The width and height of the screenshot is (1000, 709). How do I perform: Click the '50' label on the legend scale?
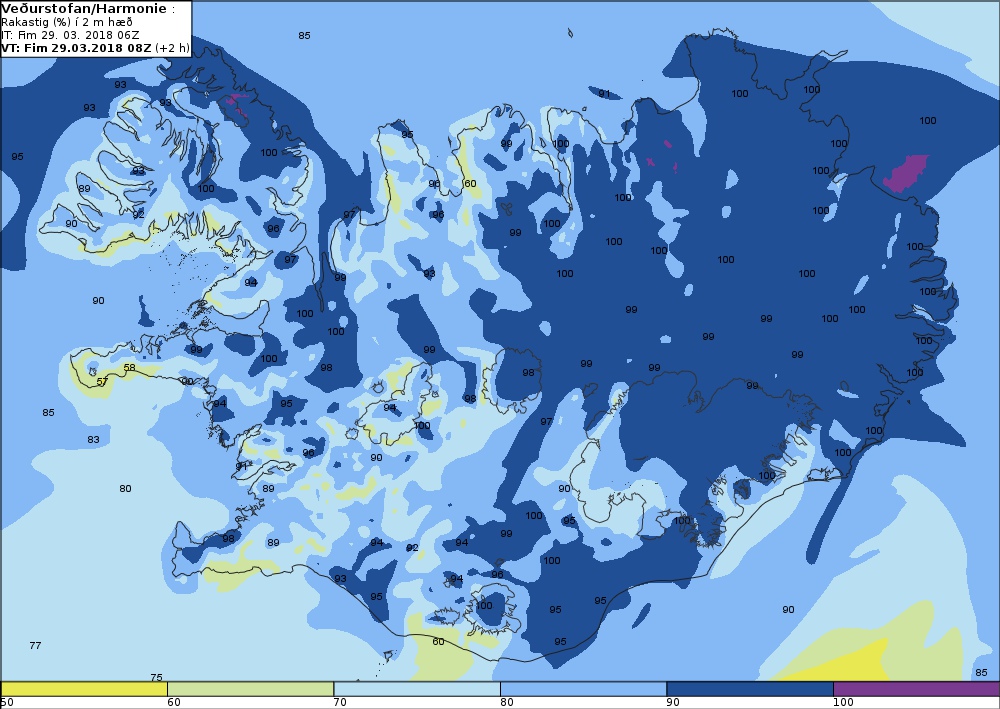(x=6, y=702)
